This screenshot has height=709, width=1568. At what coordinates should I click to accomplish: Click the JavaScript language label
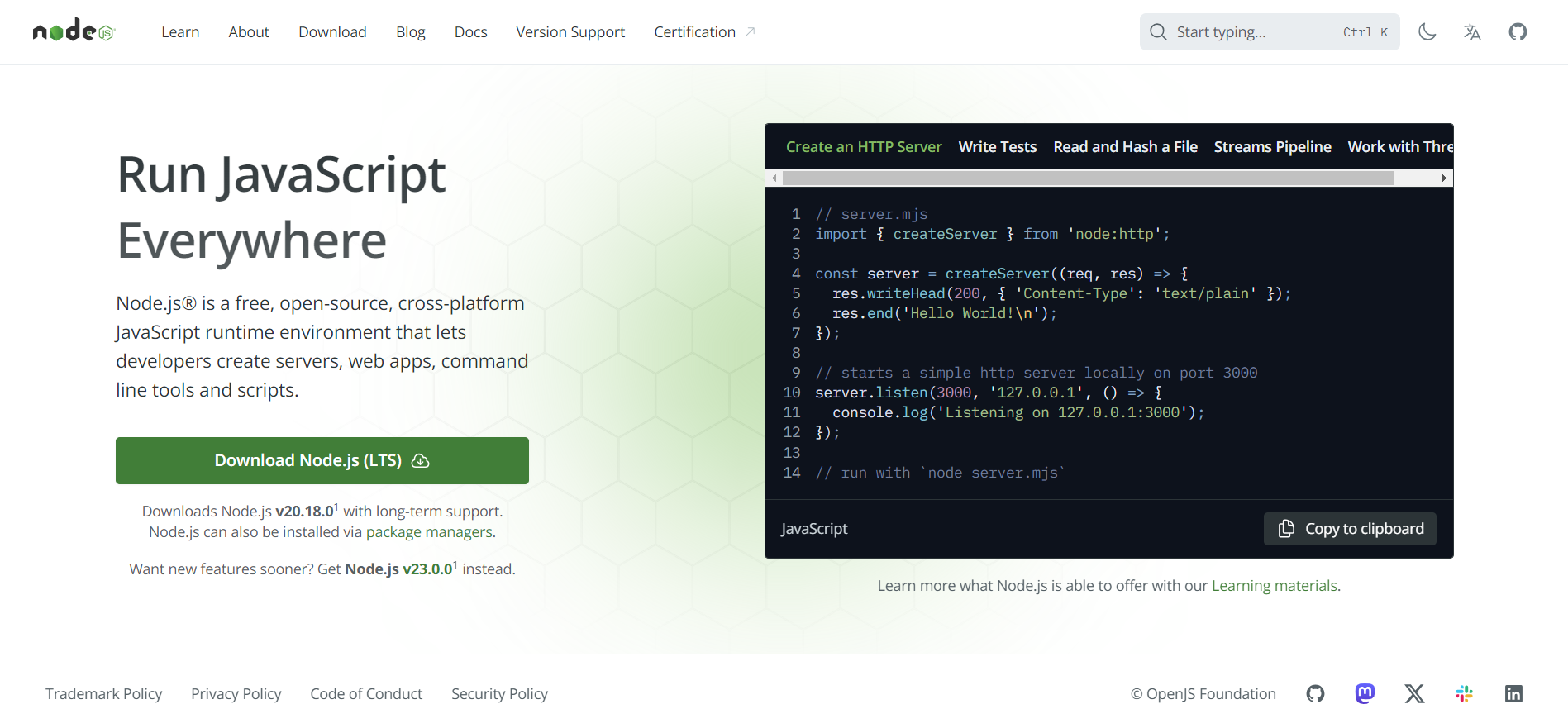815,529
